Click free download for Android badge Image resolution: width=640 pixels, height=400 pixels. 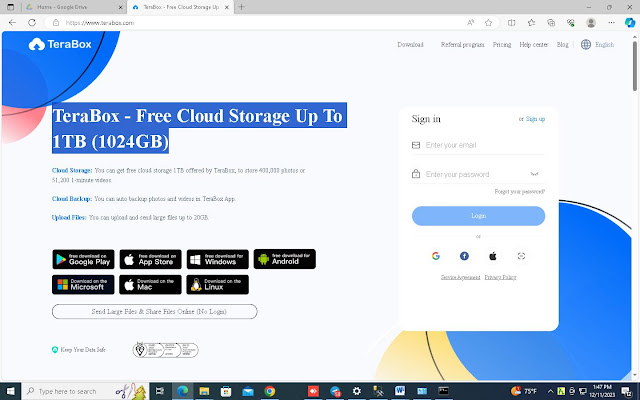284,259
